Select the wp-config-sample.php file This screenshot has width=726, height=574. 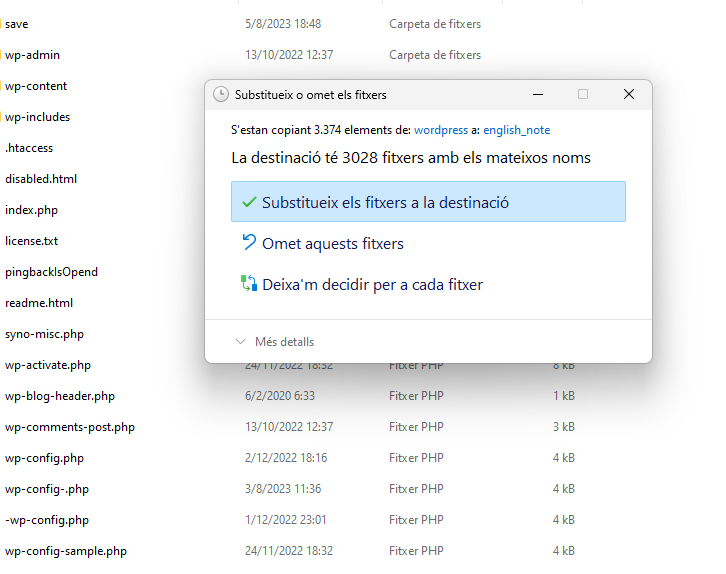[x=65, y=551]
